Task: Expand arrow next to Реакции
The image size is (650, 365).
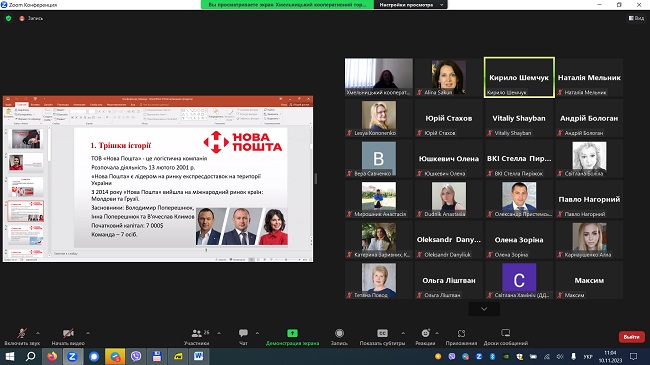Action: (437, 333)
